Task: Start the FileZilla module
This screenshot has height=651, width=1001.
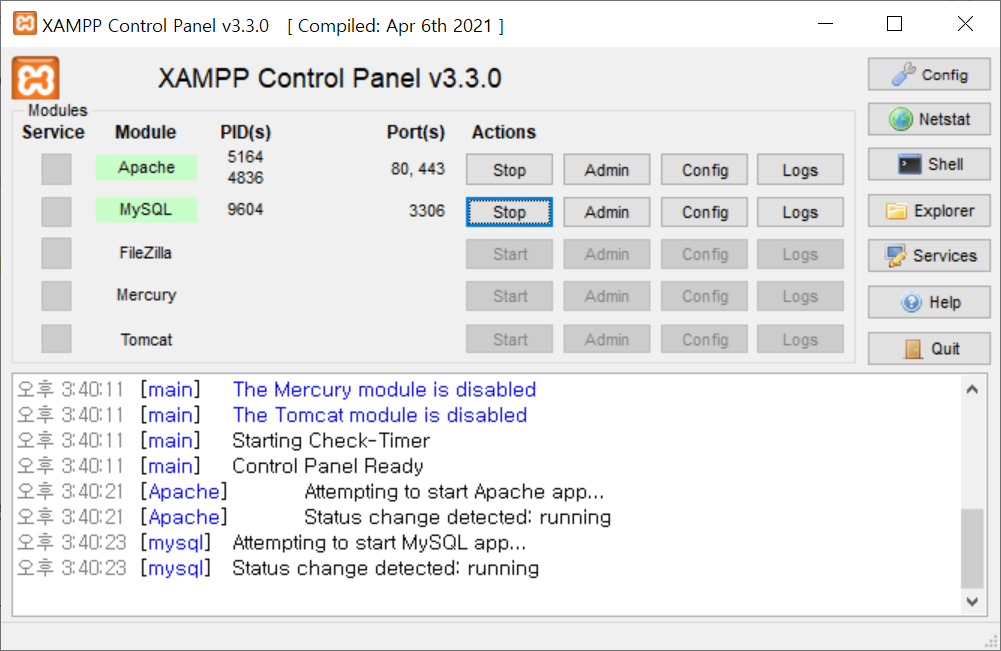Action: point(509,254)
